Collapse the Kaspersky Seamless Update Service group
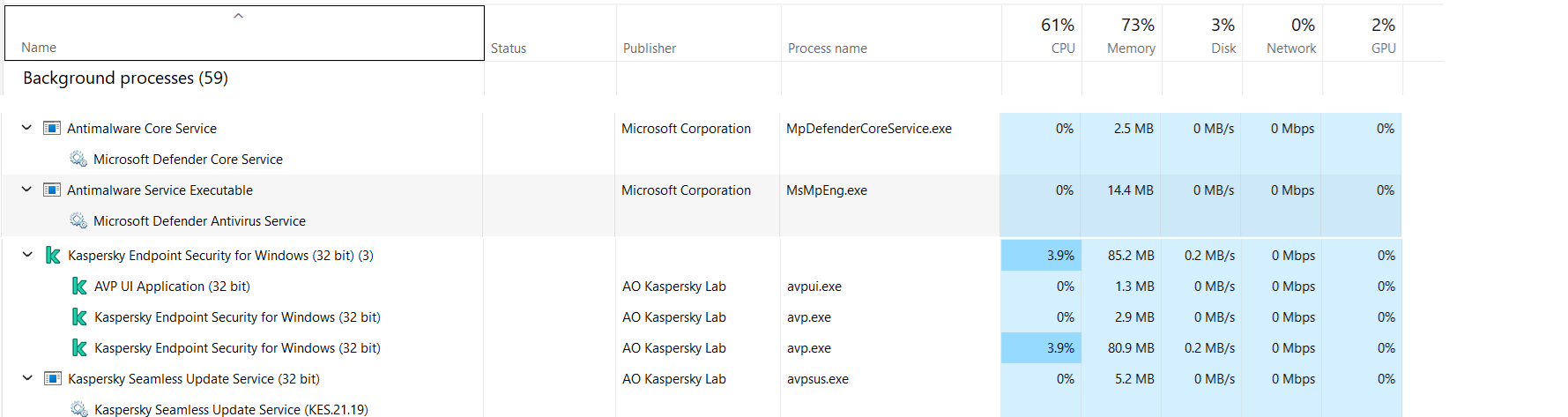 point(27,378)
